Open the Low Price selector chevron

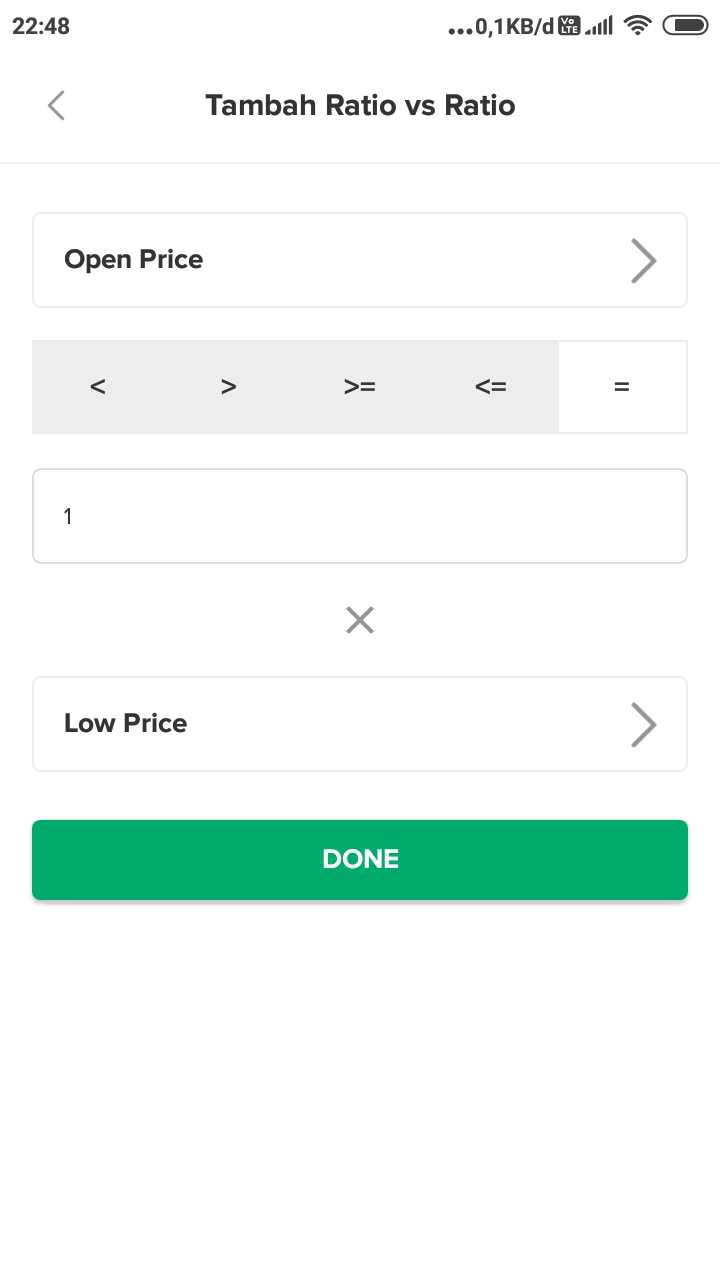(644, 725)
